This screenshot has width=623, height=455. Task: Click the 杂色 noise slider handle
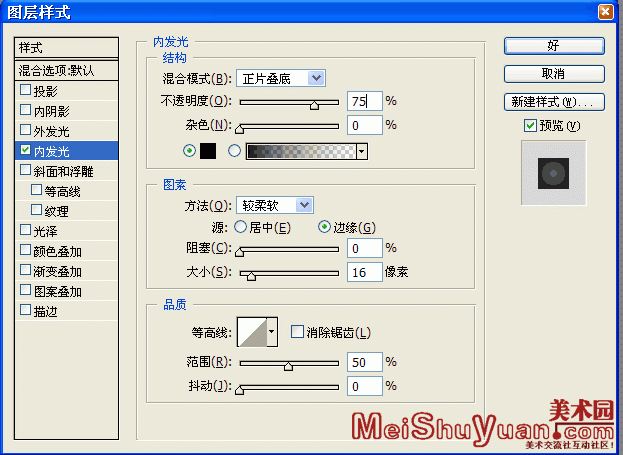[239, 129]
